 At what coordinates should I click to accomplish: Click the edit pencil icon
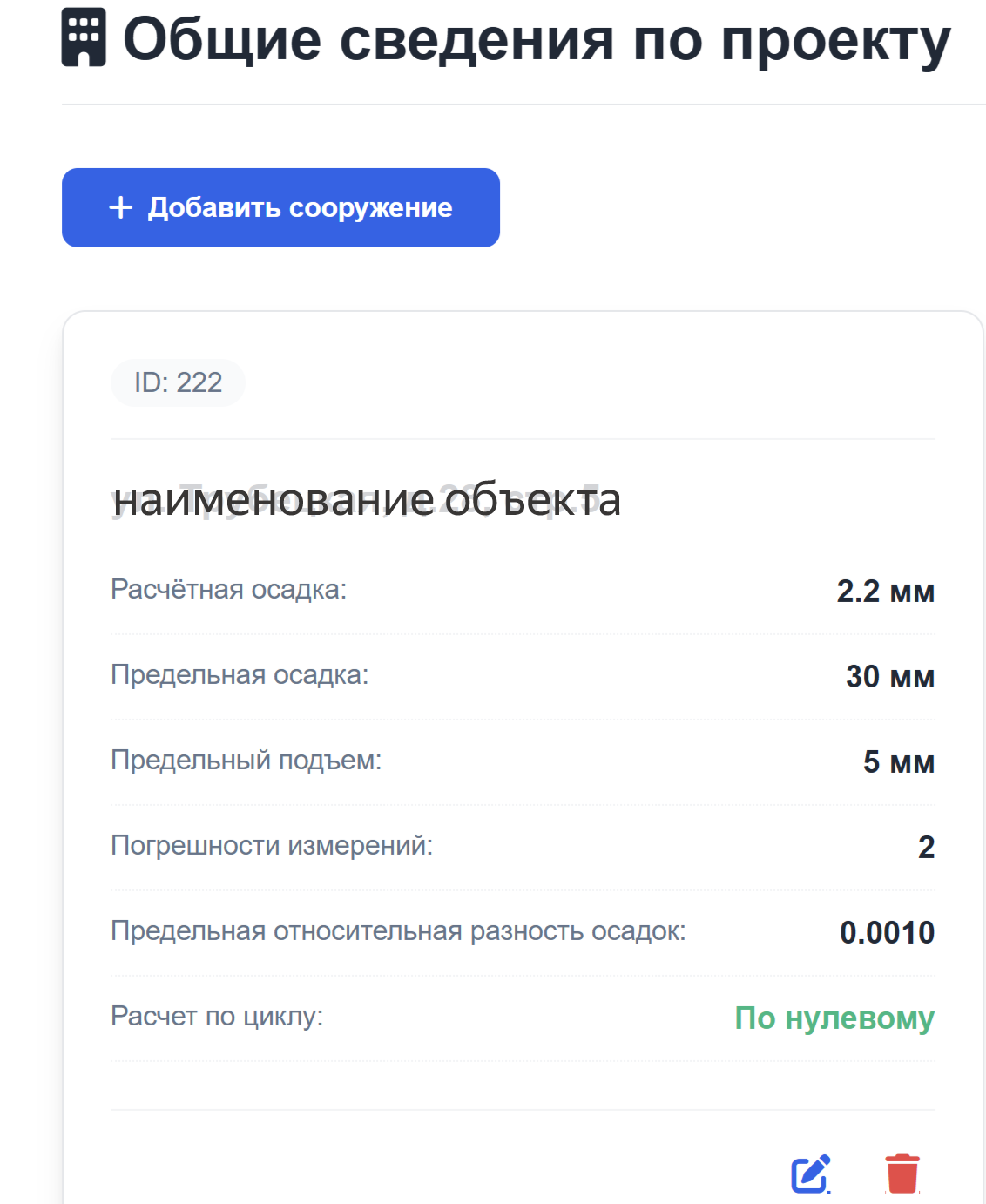pos(810,1174)
